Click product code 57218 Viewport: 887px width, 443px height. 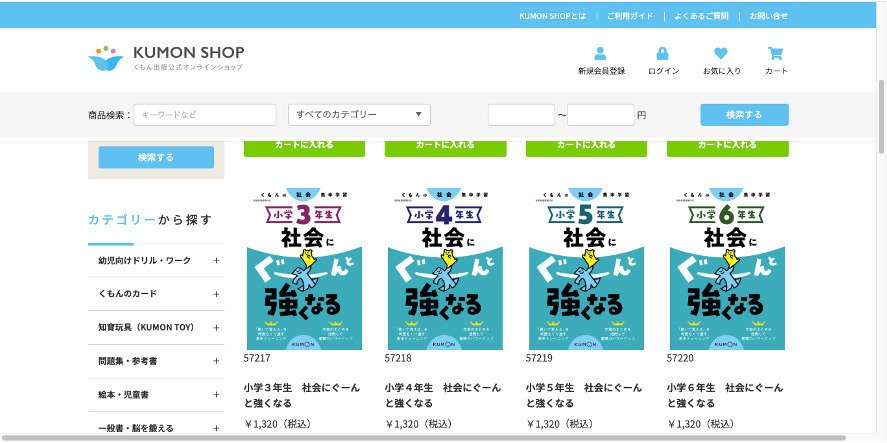(x=398, y=358)
